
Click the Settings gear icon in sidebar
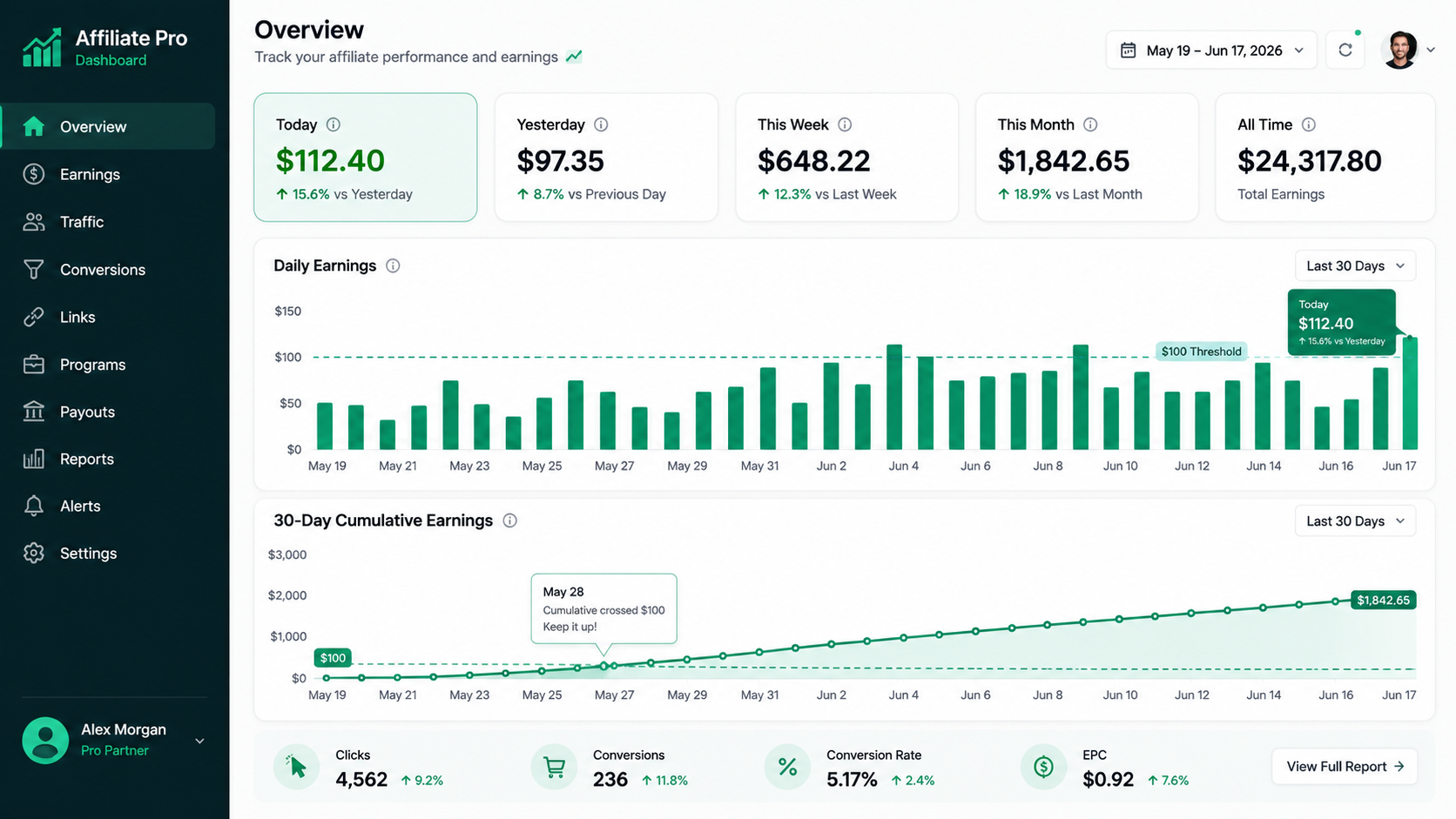[34, 553]
